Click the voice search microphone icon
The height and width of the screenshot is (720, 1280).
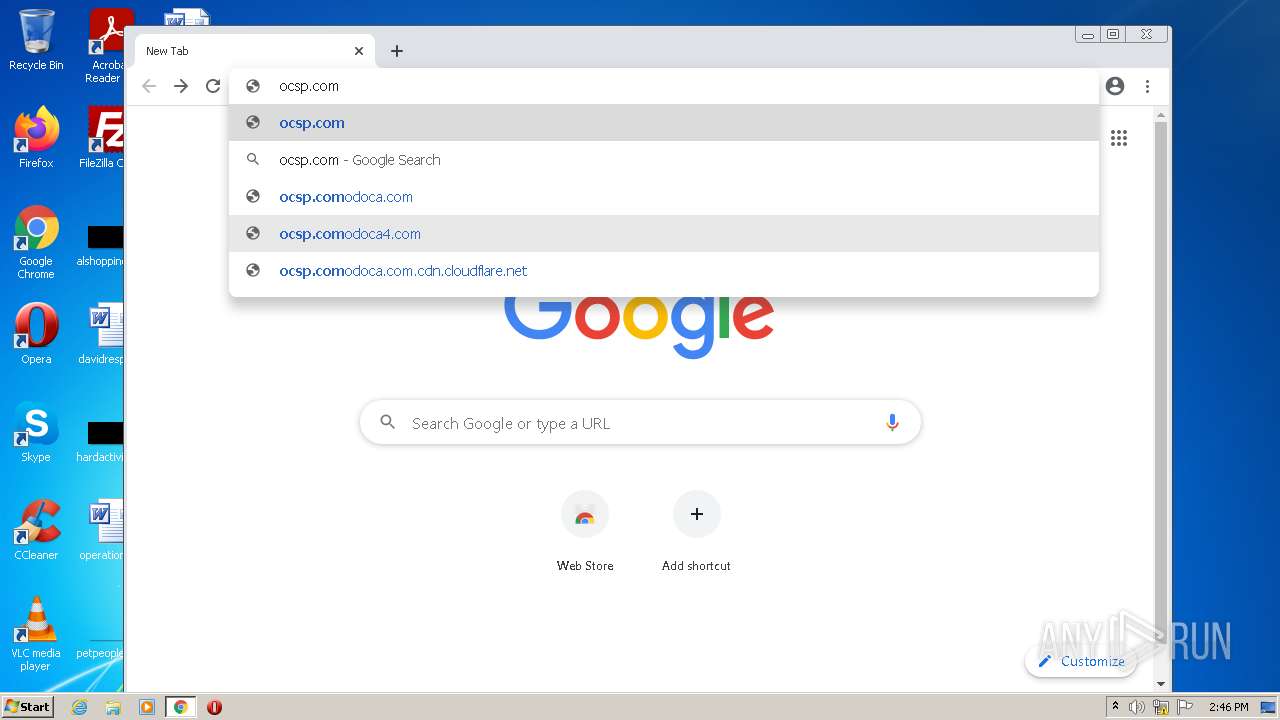coord(892,423)
